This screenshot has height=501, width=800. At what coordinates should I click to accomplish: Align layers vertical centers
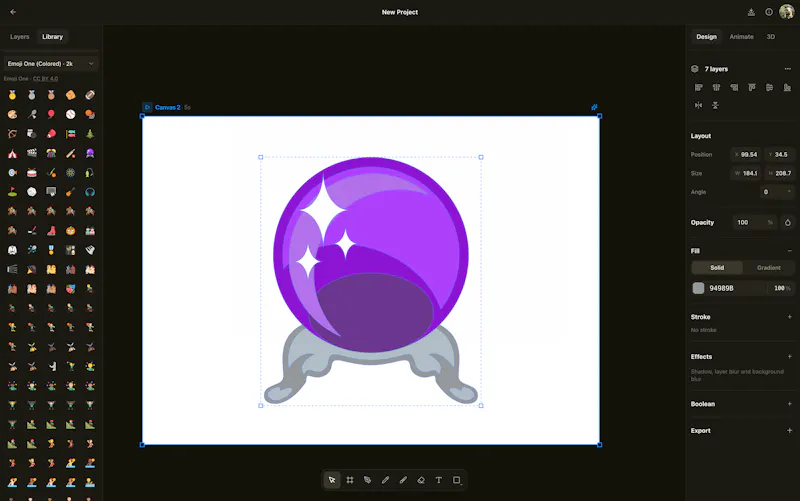(769, 88)
